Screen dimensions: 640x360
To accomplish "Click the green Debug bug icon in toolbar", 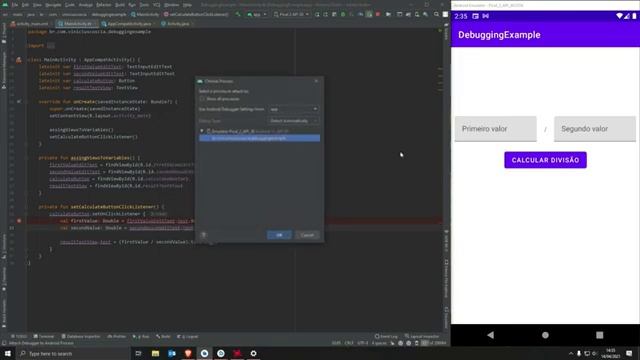I will point(343,14).
